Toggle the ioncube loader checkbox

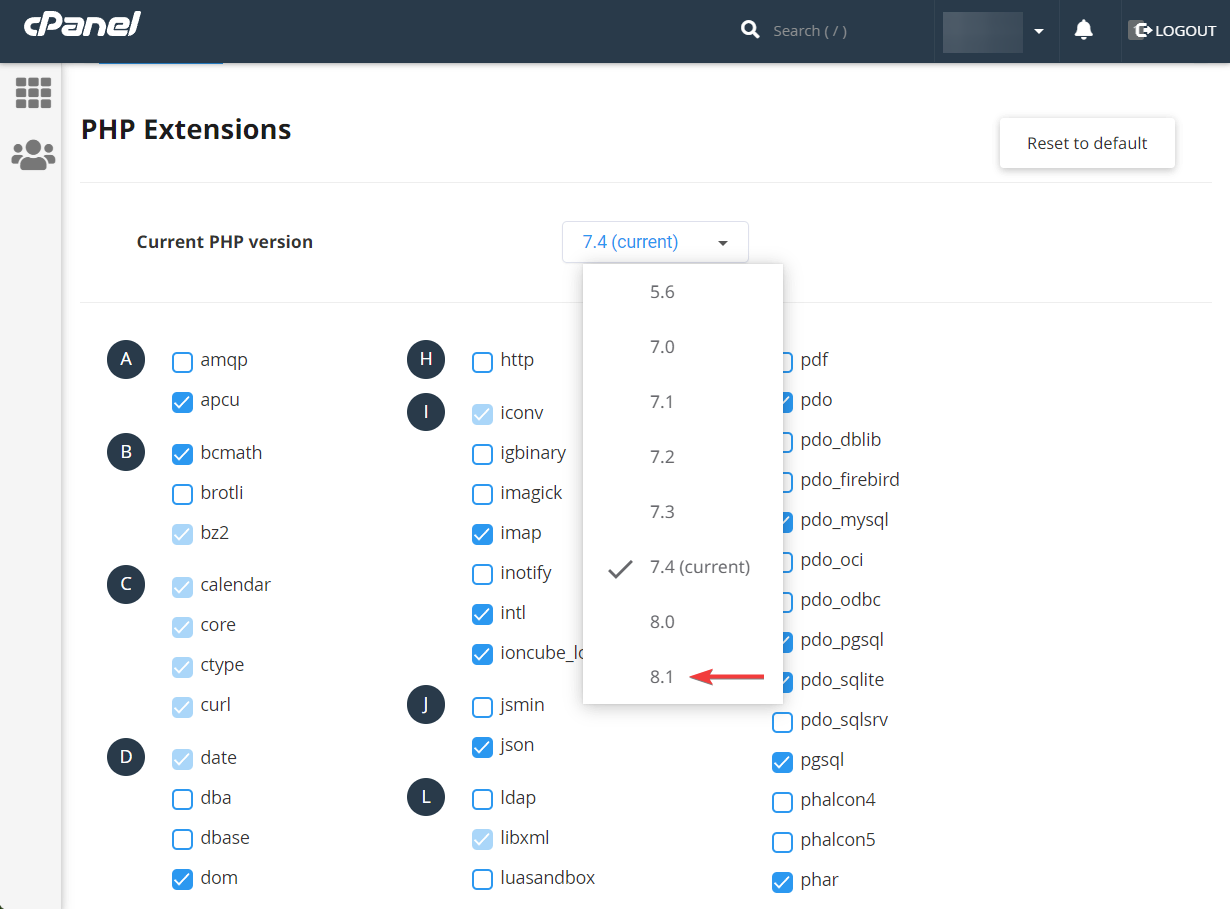(x=482, y=655)
